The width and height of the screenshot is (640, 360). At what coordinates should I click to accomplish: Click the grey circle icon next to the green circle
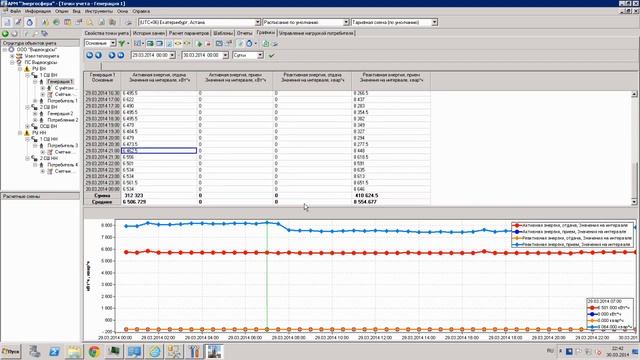[14, 33]
